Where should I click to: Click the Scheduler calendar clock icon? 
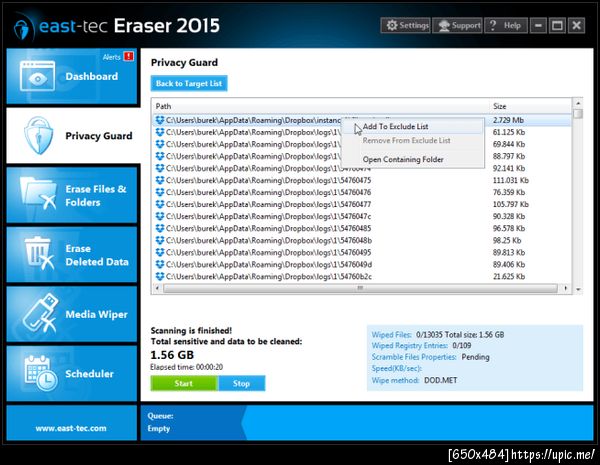coord(41,373)
